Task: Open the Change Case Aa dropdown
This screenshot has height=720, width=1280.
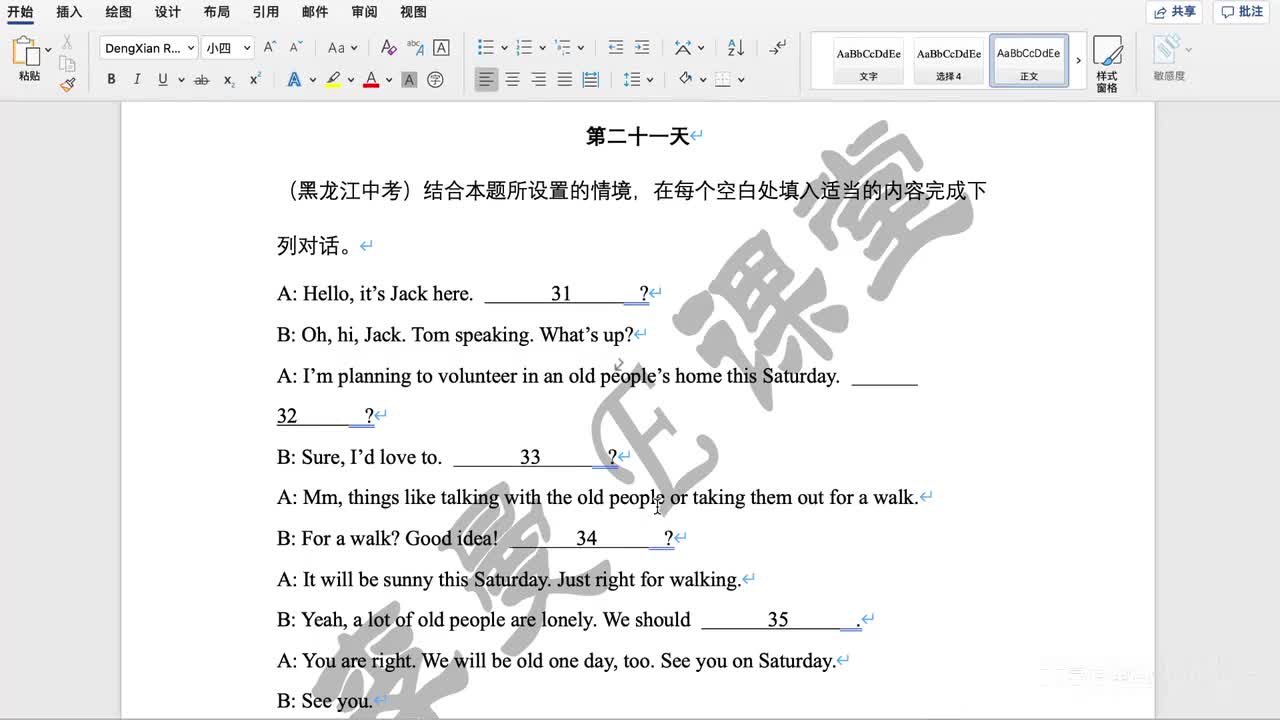Action: [340, 47]
